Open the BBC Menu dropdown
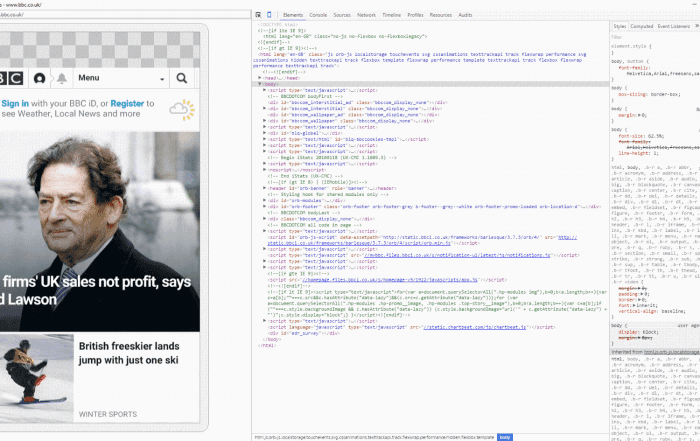Viewport: 700px width, 441px height. (121, 78)
